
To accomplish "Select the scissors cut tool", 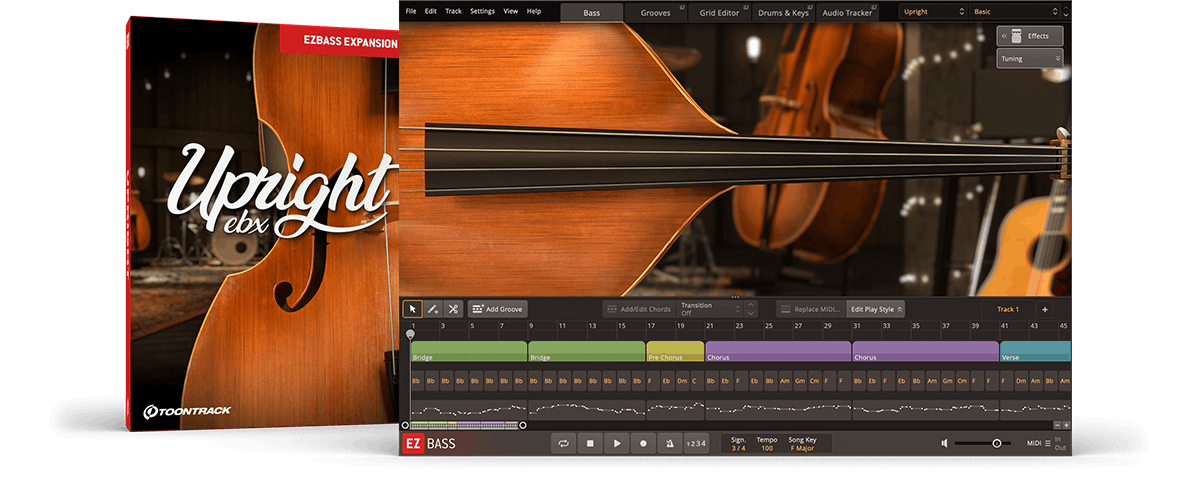I will coord(452,309).
